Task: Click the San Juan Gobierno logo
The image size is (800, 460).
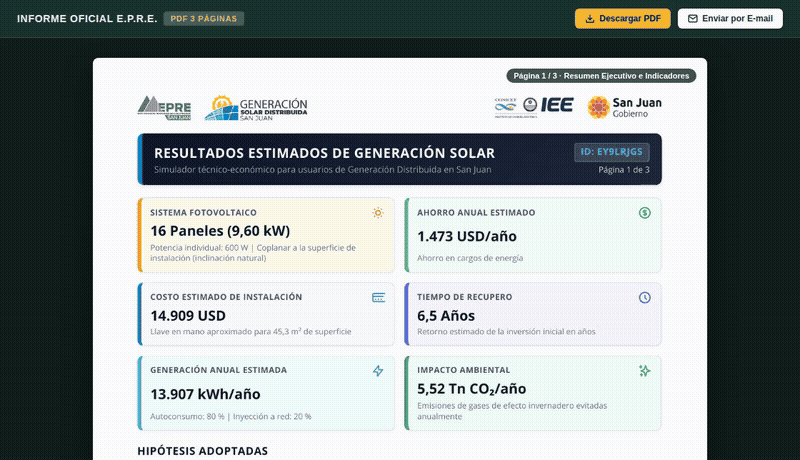Action: click(624, 107)
